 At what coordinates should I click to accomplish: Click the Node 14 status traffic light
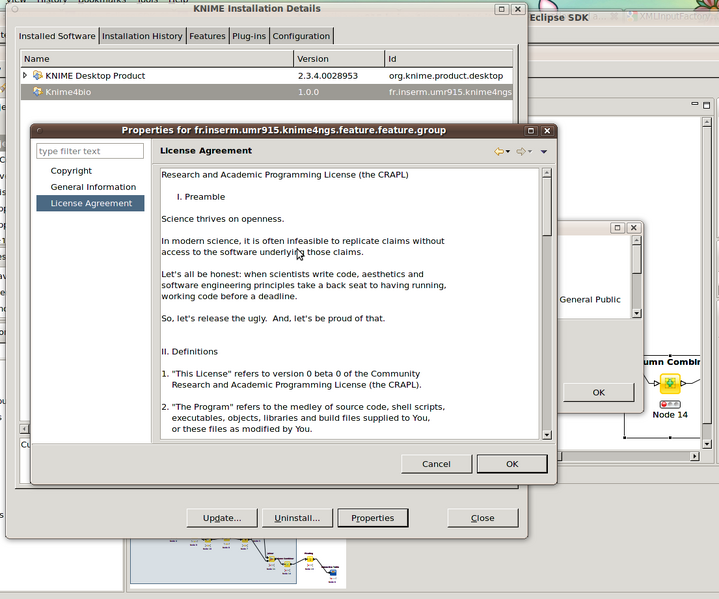click(670, 404)
